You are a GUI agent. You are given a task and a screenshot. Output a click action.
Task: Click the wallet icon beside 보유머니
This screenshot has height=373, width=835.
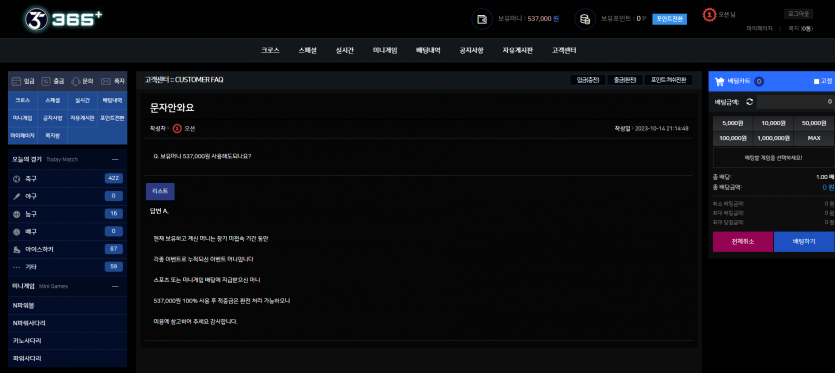click(482, 19)
